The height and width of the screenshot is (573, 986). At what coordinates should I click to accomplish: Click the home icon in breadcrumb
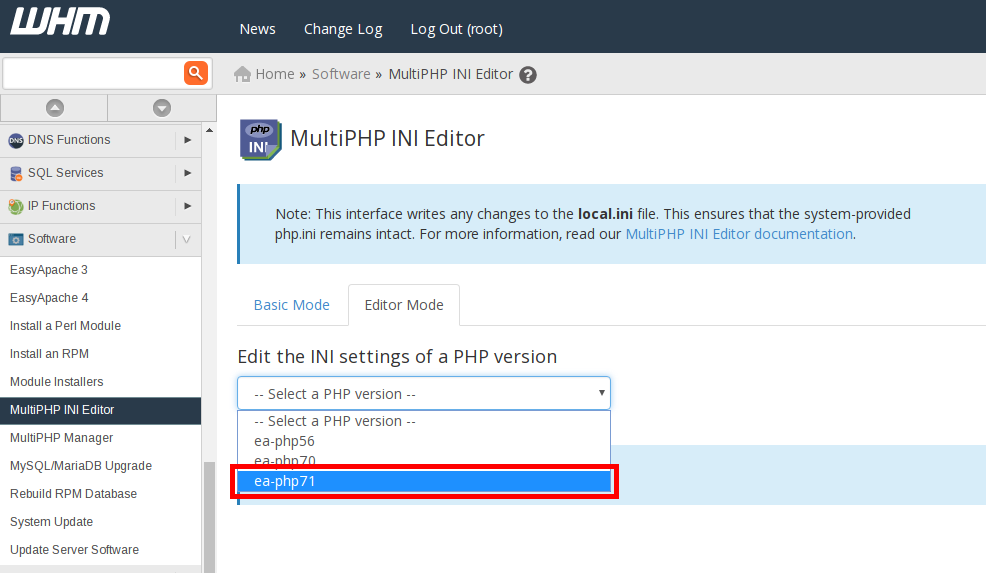point(242,74)
